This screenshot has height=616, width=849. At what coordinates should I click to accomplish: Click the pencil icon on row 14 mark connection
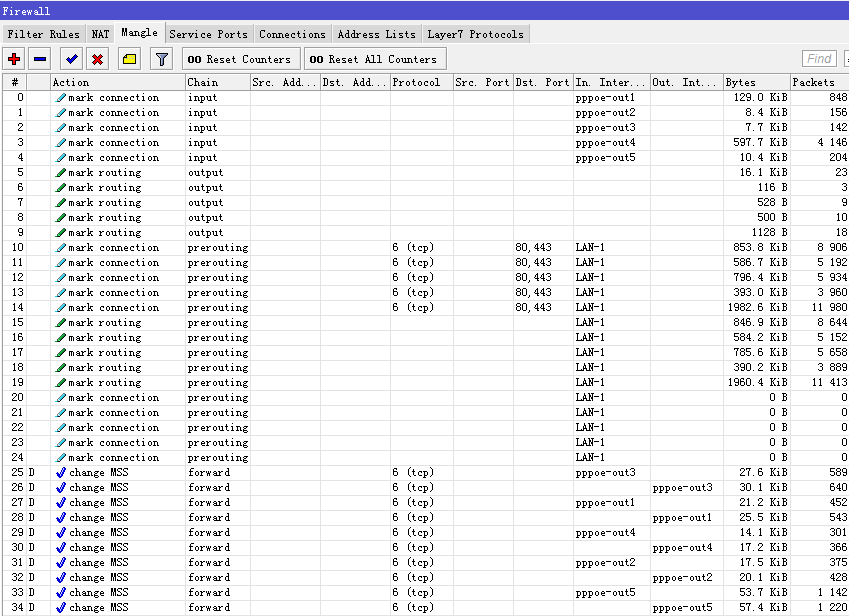pos(61,307)
